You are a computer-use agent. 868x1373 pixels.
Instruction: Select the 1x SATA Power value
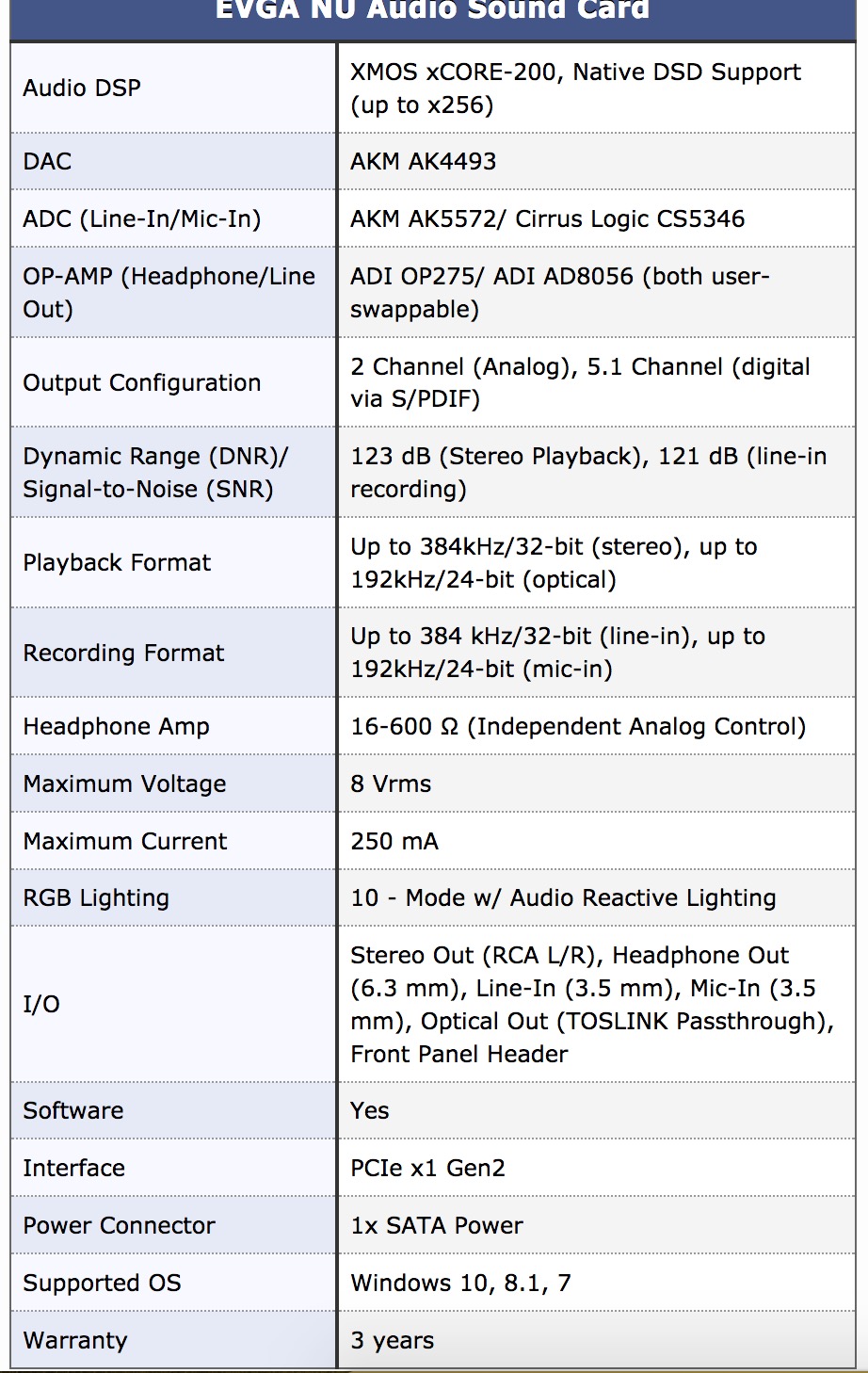tap(437, 1226)
